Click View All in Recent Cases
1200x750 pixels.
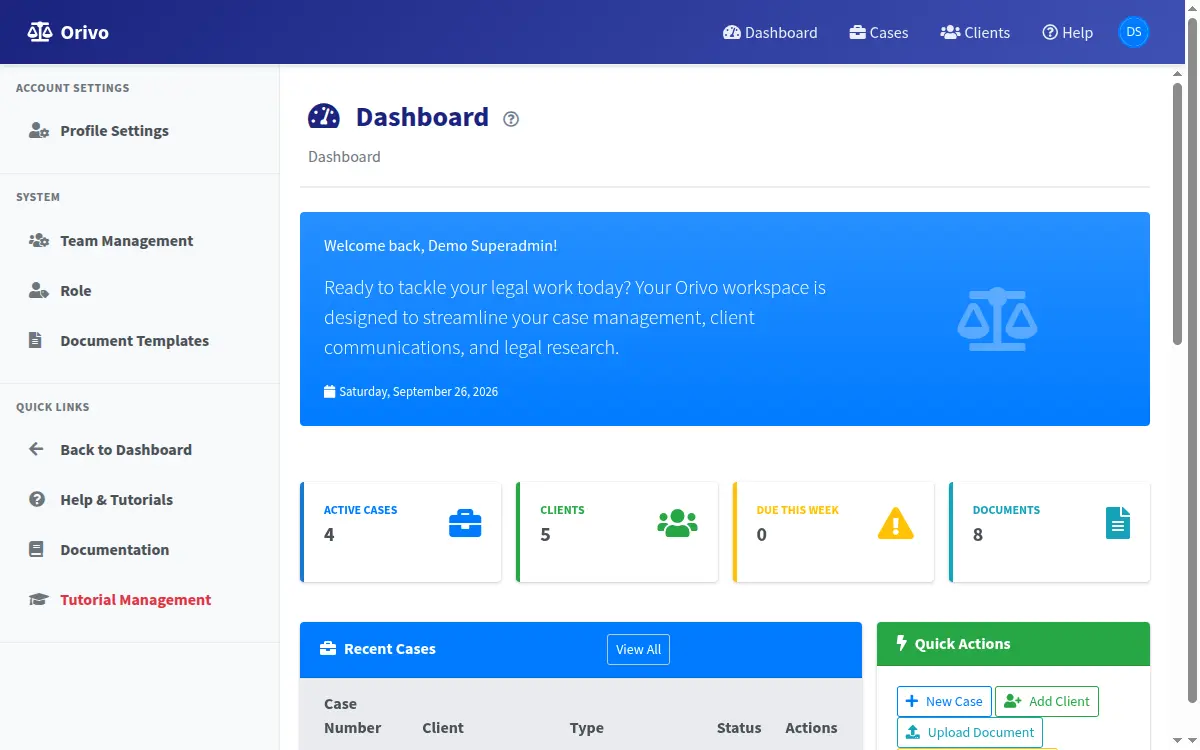click(x=638, y=650)
